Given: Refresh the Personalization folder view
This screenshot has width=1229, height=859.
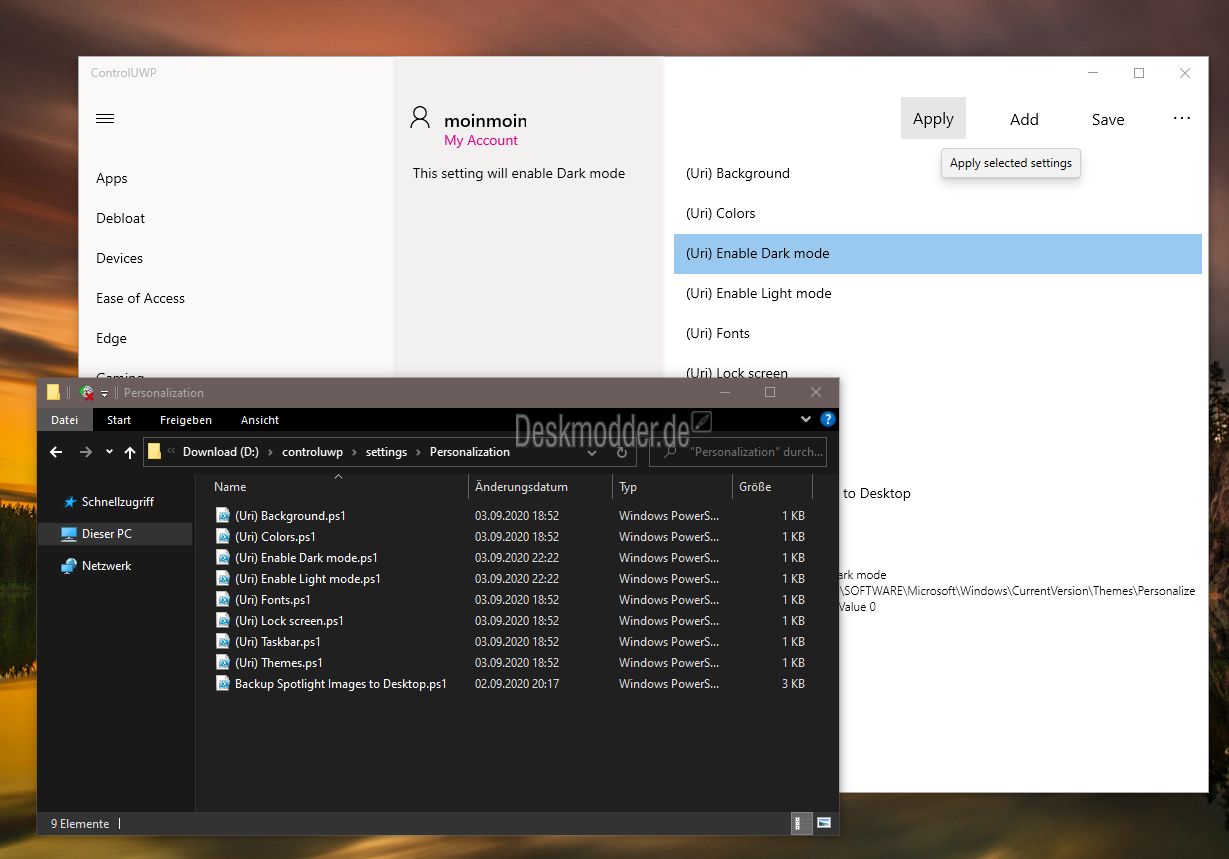Looking at the screenshot, I should click(x=622, y=452).
